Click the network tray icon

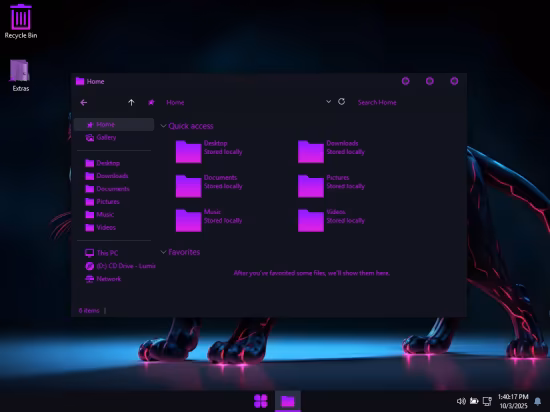click(487, 401)
